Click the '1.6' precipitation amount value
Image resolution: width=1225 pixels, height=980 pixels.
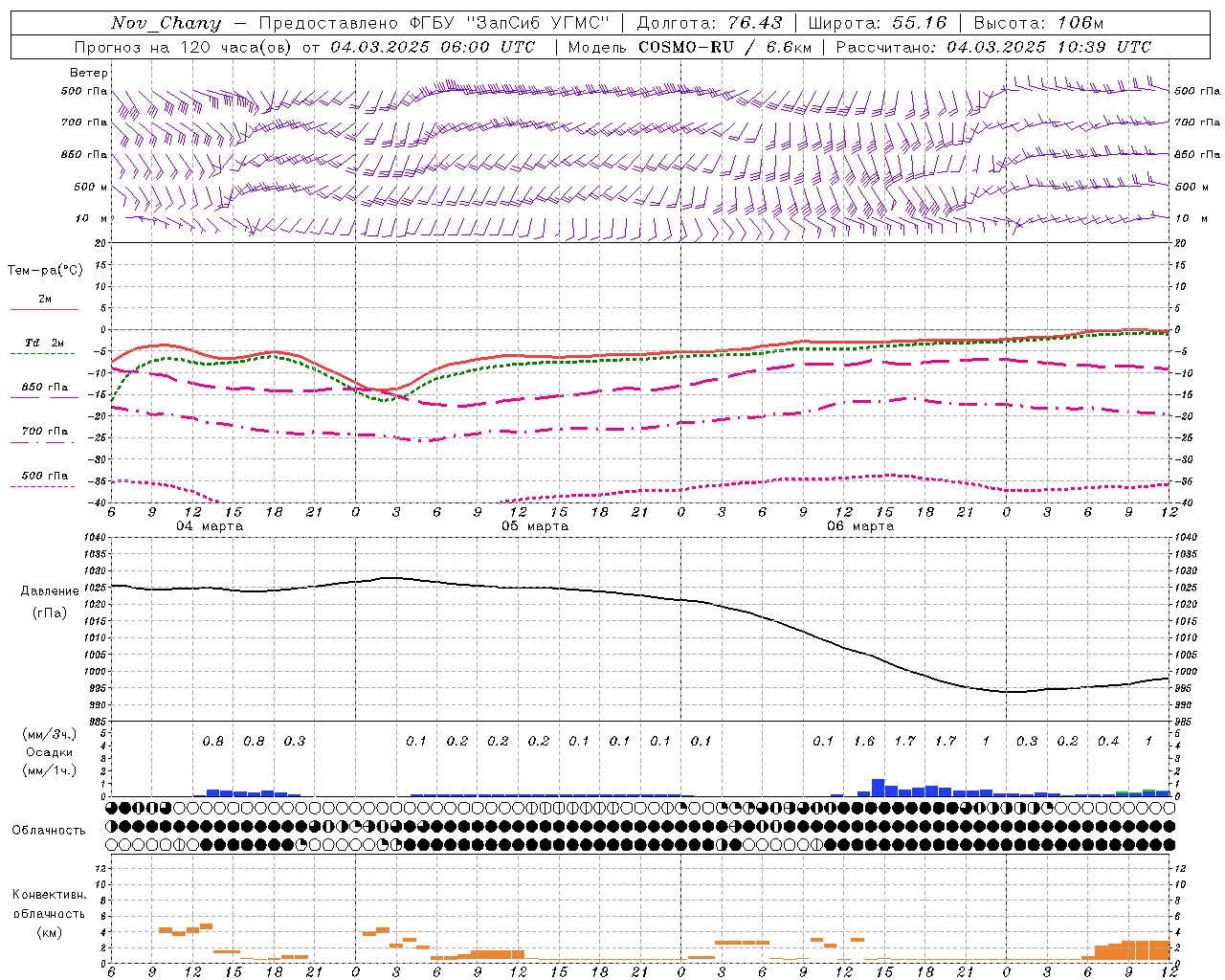click(x=864, y=741)
